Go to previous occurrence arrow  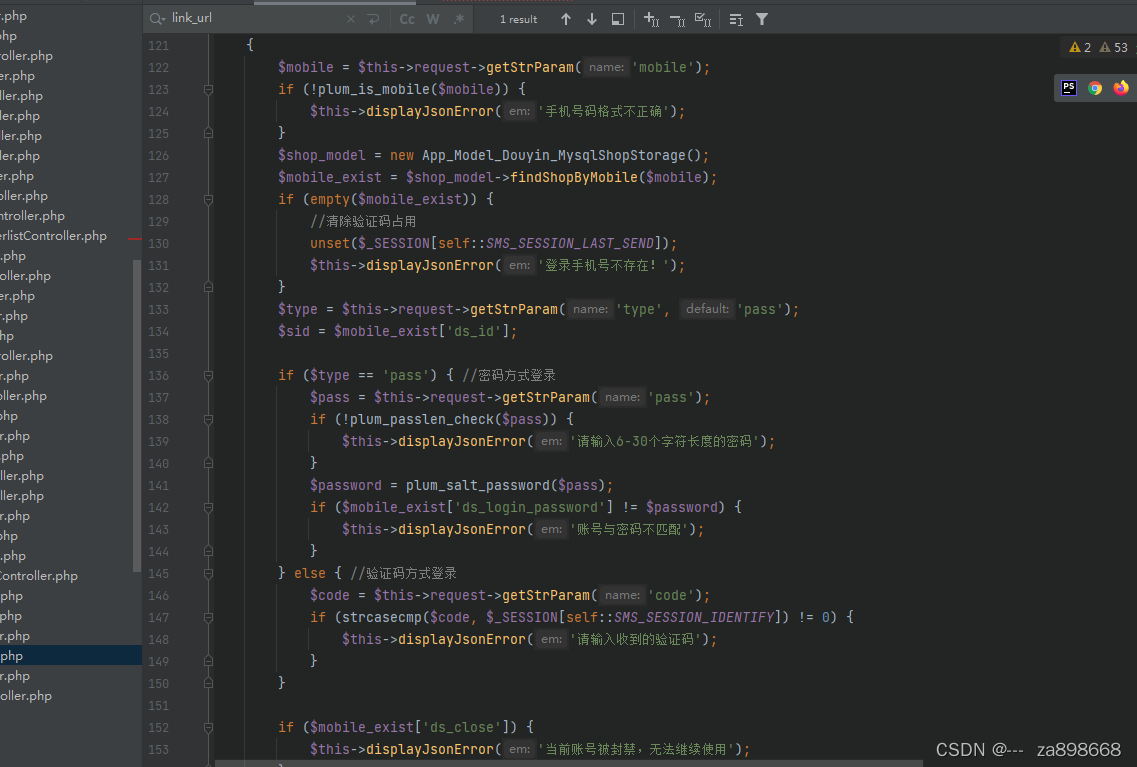pos(566,20)
